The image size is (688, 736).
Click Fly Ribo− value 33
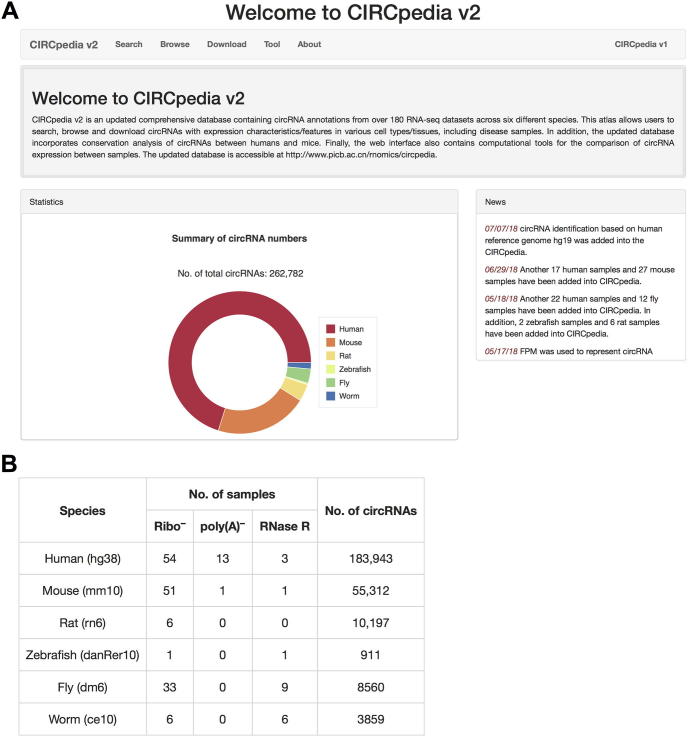tap(169, 687)
